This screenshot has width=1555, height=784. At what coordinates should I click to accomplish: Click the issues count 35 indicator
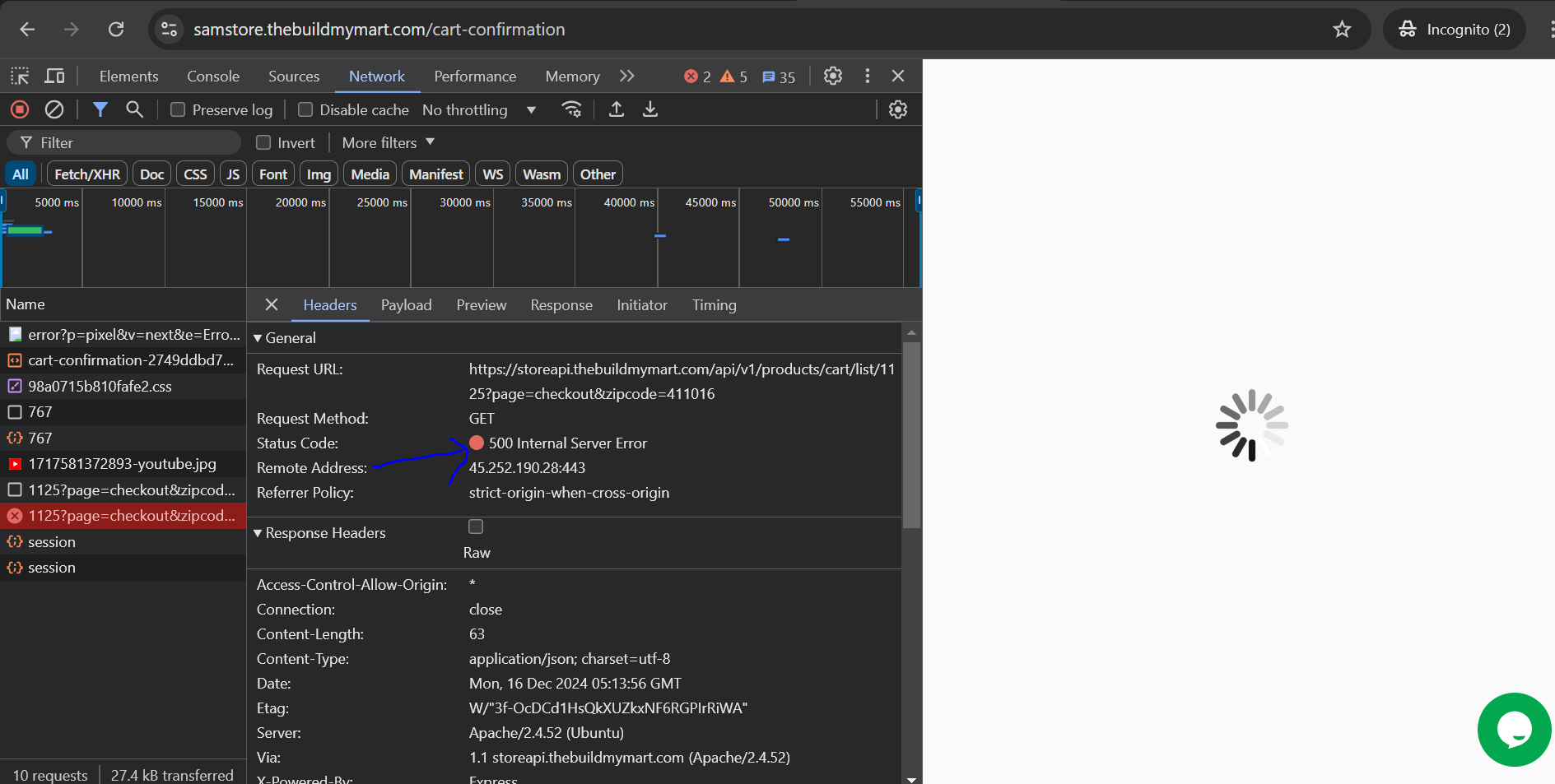pyautogui.click(x=779, y=77)
